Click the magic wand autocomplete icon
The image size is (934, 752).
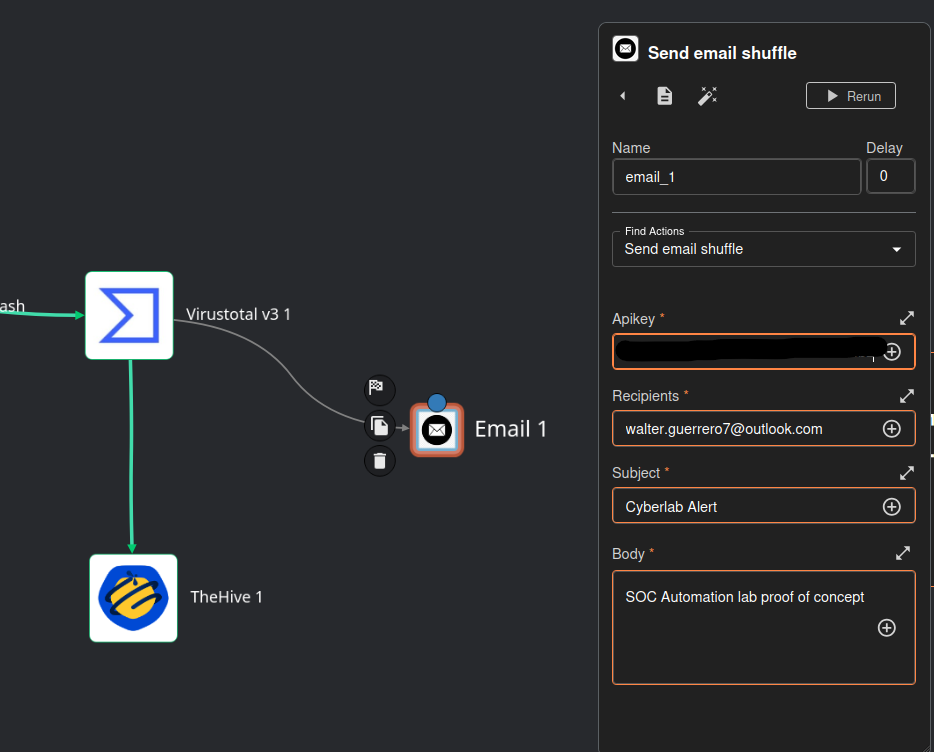click(x=707, y=96)
